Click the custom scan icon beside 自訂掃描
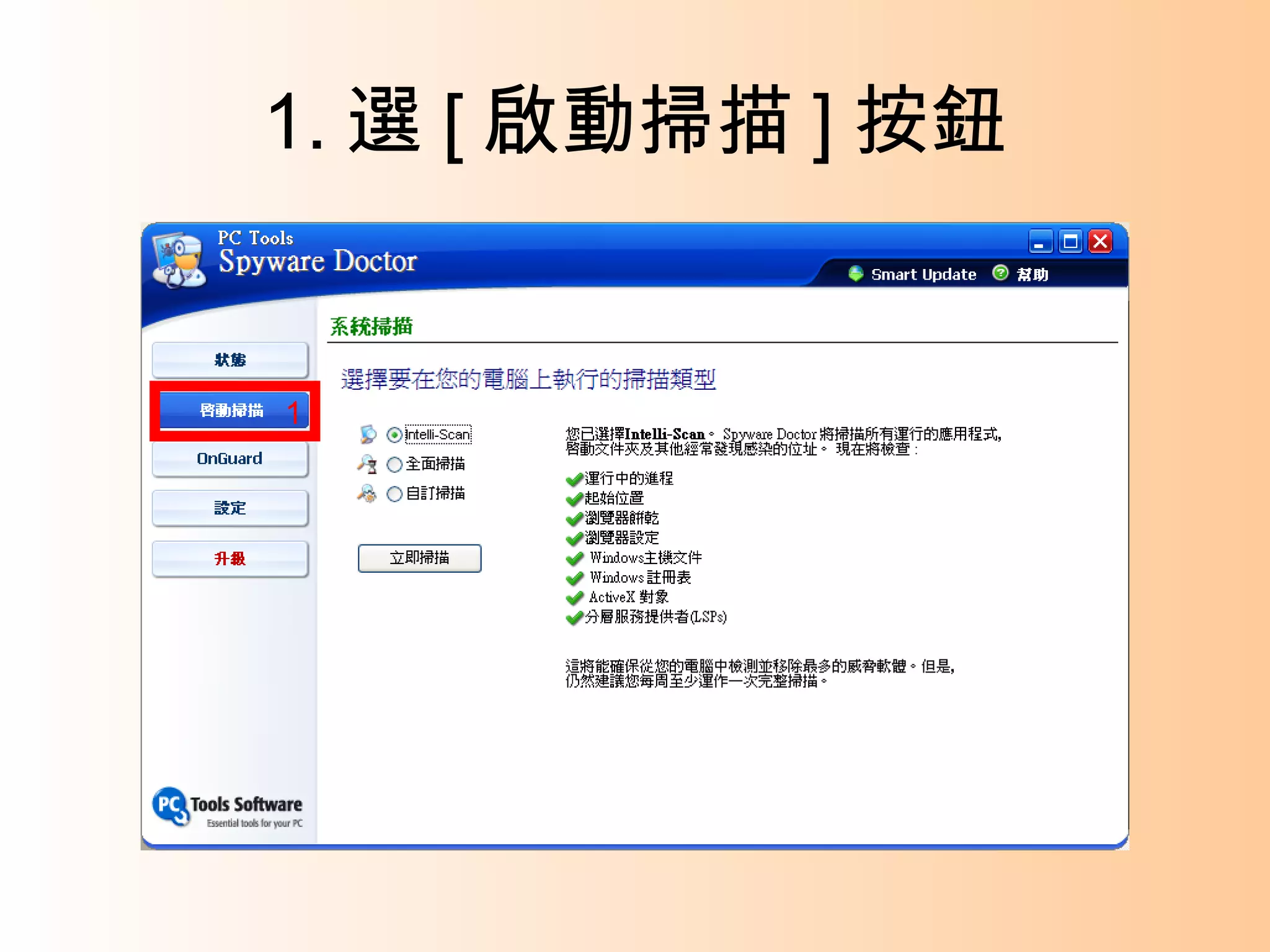 point(367,493)
